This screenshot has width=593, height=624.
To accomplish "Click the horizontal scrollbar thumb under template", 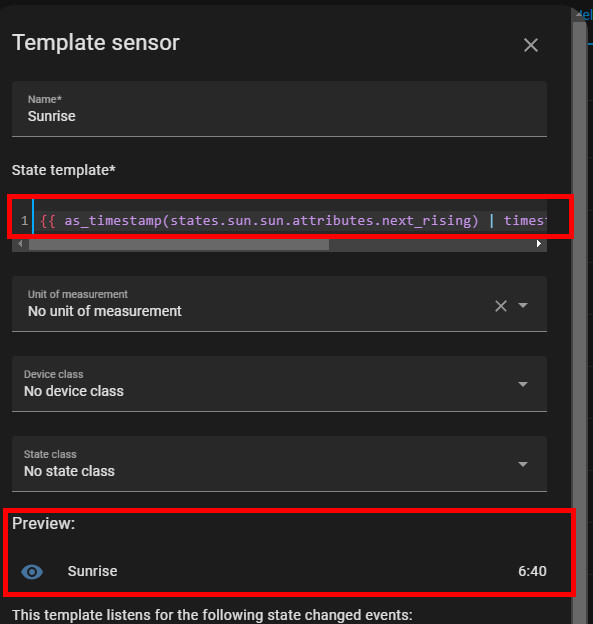I will [179, 245].
